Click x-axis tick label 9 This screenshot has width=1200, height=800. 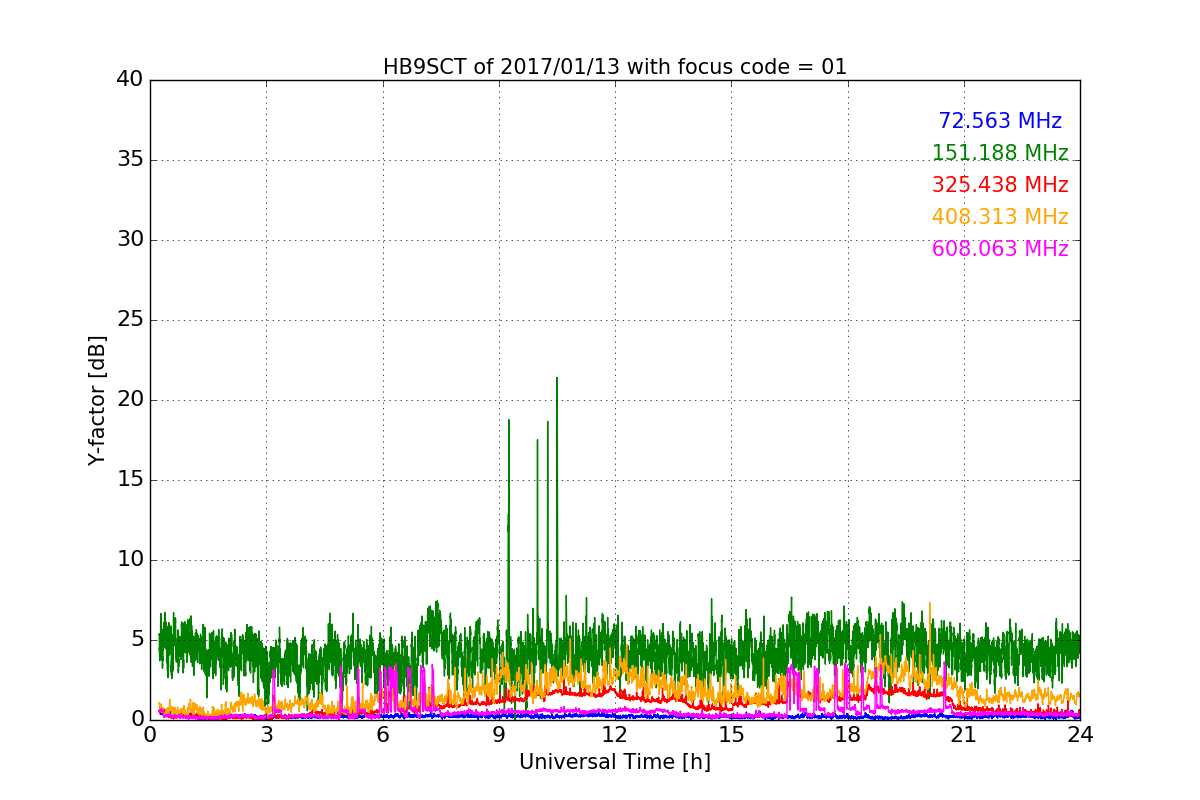pos(499,735)
